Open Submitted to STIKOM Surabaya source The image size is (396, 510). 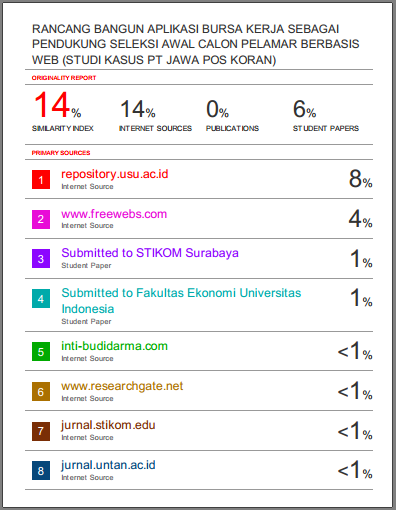click(150, 253)
